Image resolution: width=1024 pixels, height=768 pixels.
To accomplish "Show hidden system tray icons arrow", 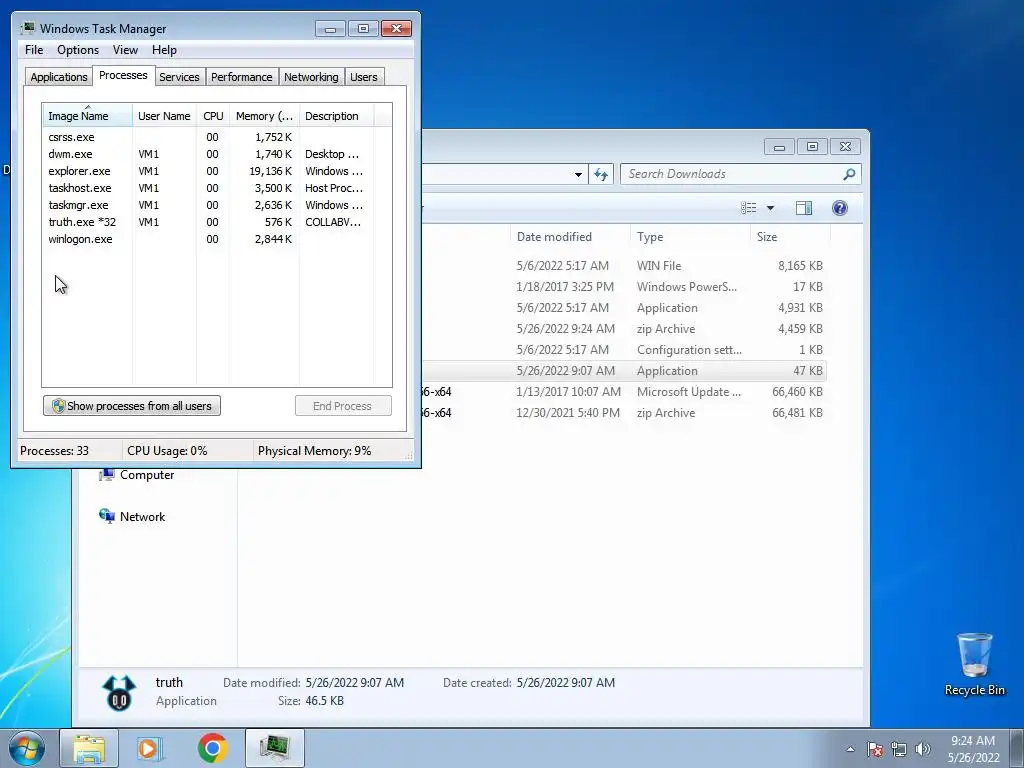I will (x=850, y=749).
